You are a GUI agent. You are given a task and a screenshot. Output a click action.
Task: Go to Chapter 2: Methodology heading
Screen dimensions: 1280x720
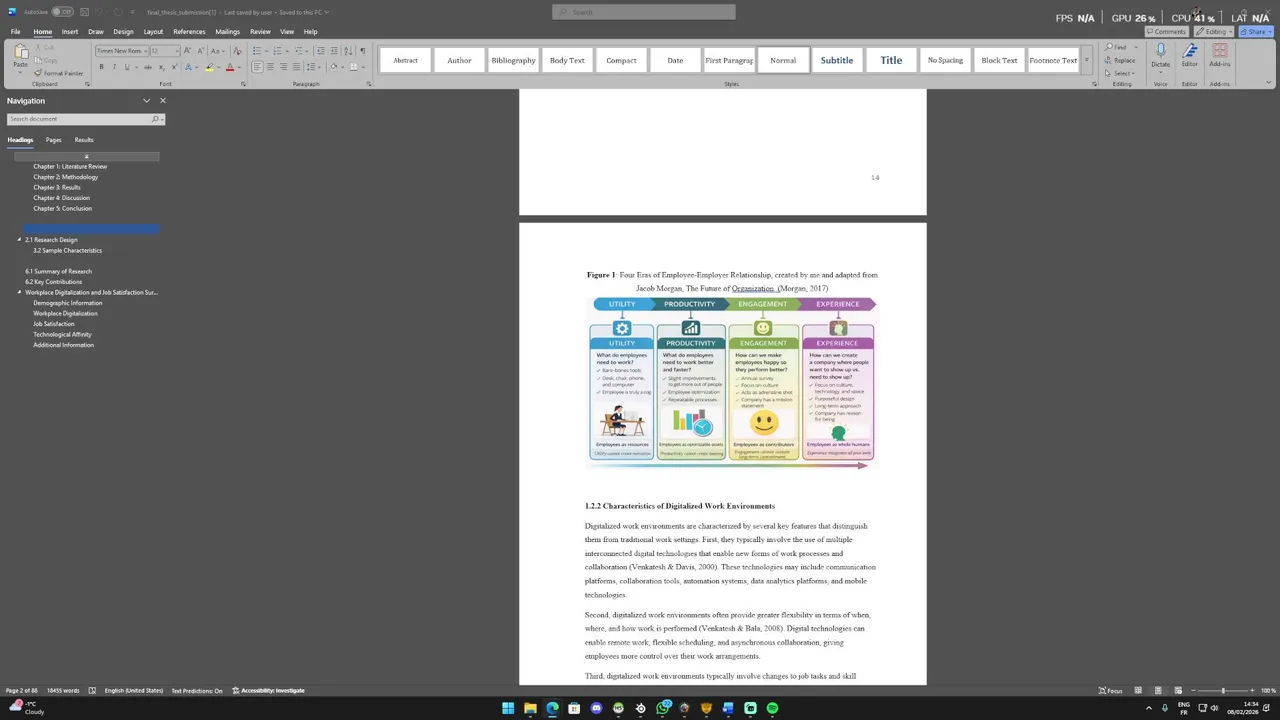coord(66,177)
